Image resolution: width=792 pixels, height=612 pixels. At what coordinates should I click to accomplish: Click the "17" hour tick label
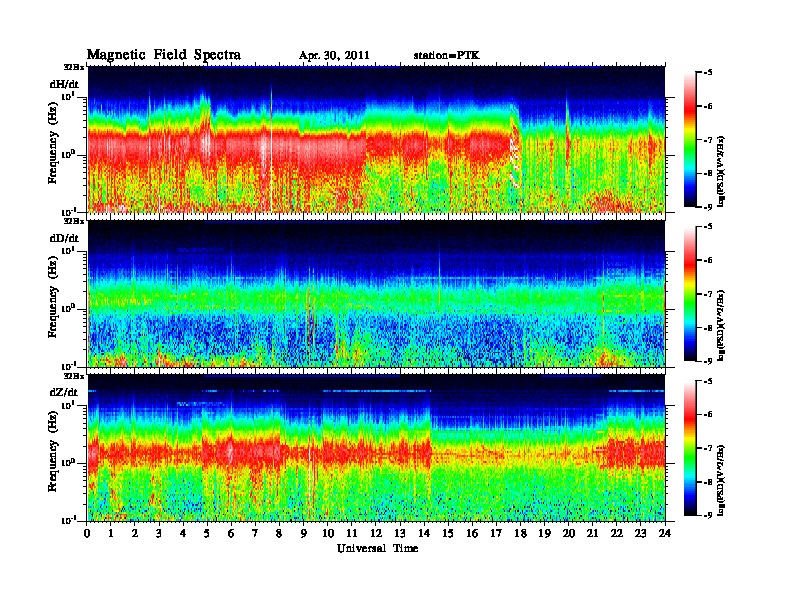[496, 534]
